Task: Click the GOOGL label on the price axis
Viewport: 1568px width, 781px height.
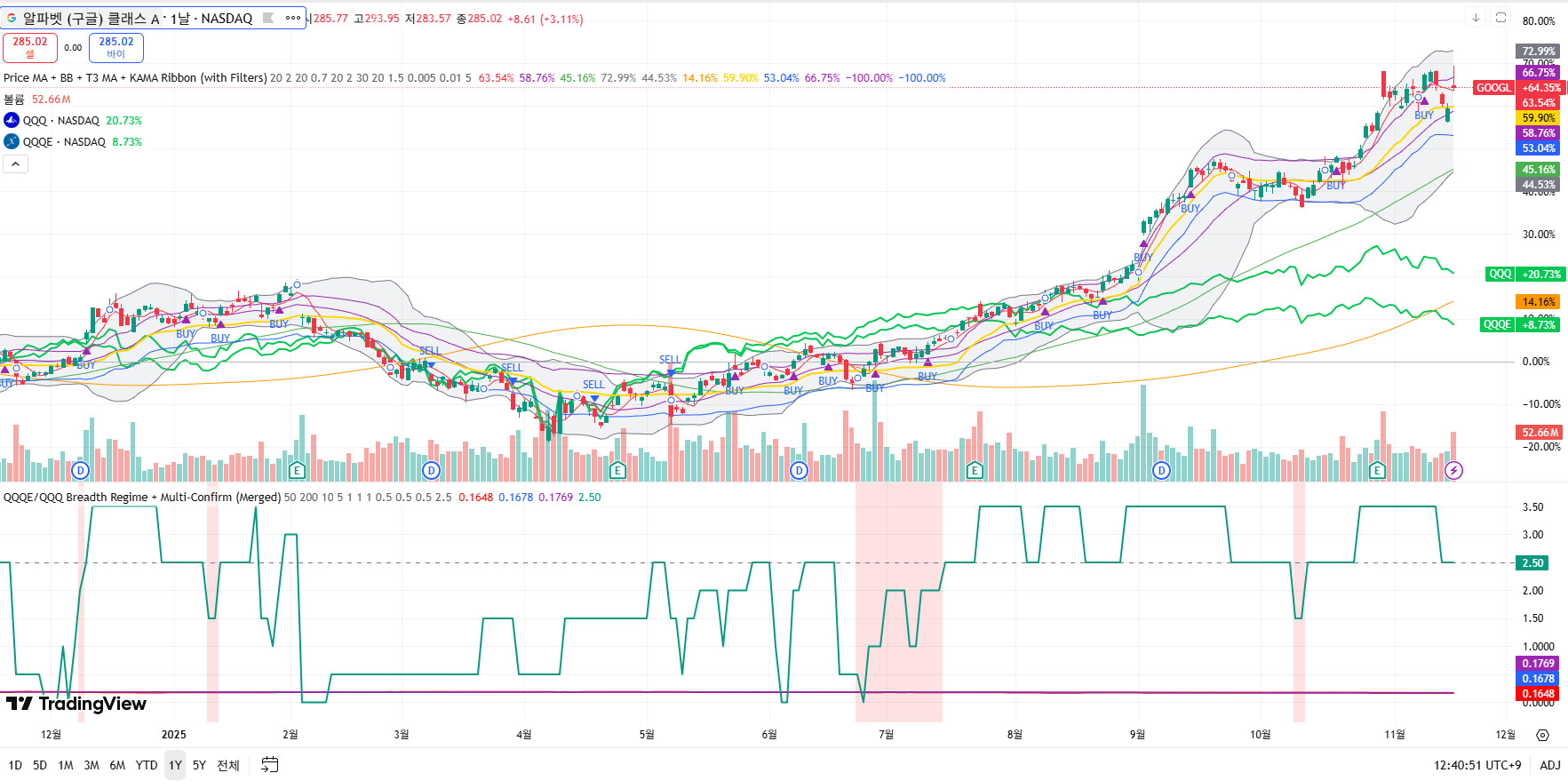Action: click(1493, 87)
